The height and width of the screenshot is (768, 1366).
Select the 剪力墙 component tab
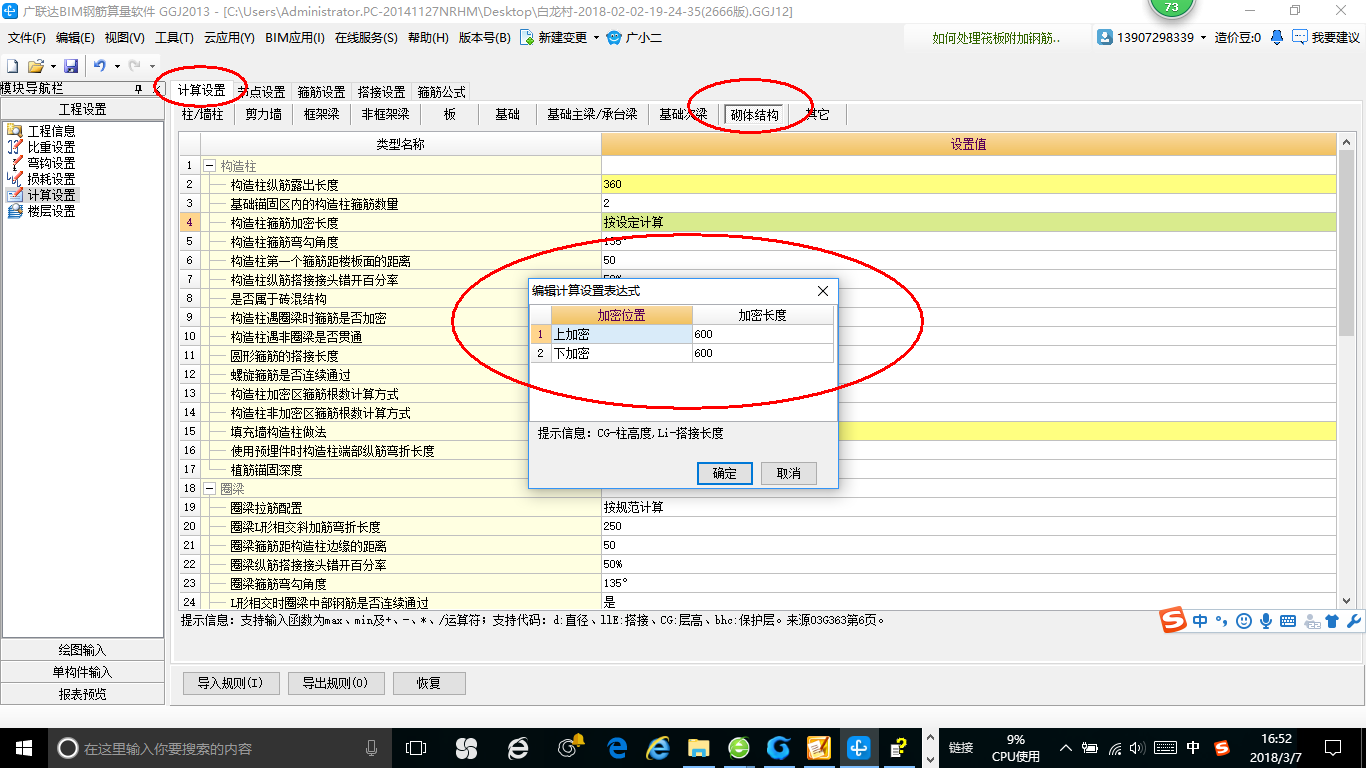(x=263, y=115)
